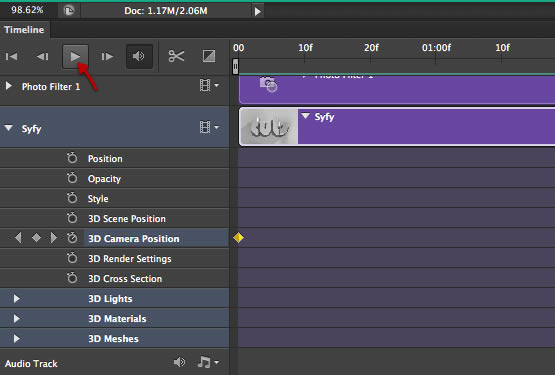Open the Photo Filter 1 filmstrip menu

tap(209, 85)
